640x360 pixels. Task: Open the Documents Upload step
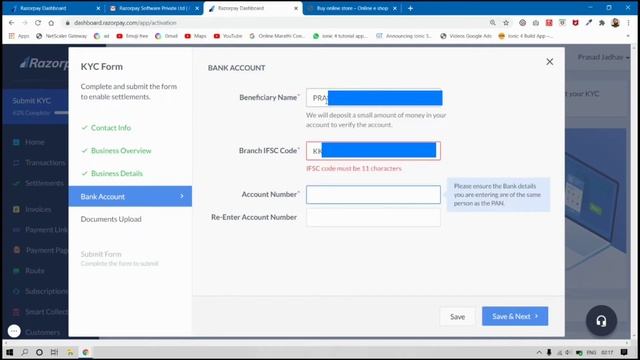click(111, 219)
